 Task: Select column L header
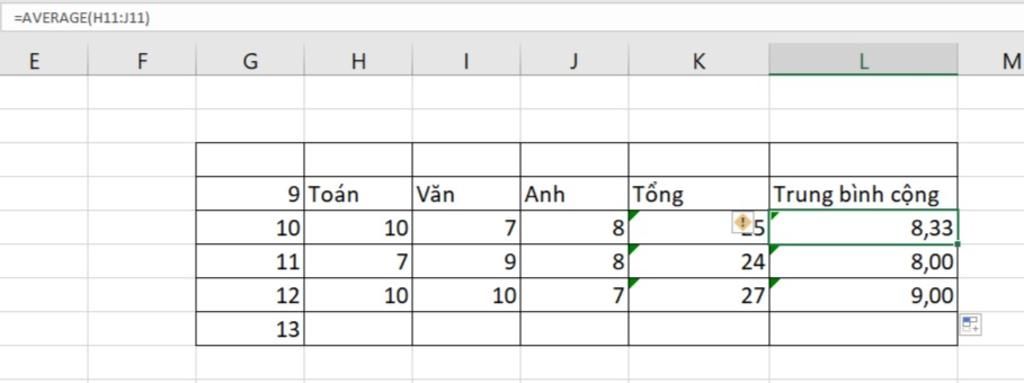coord(863,61)
